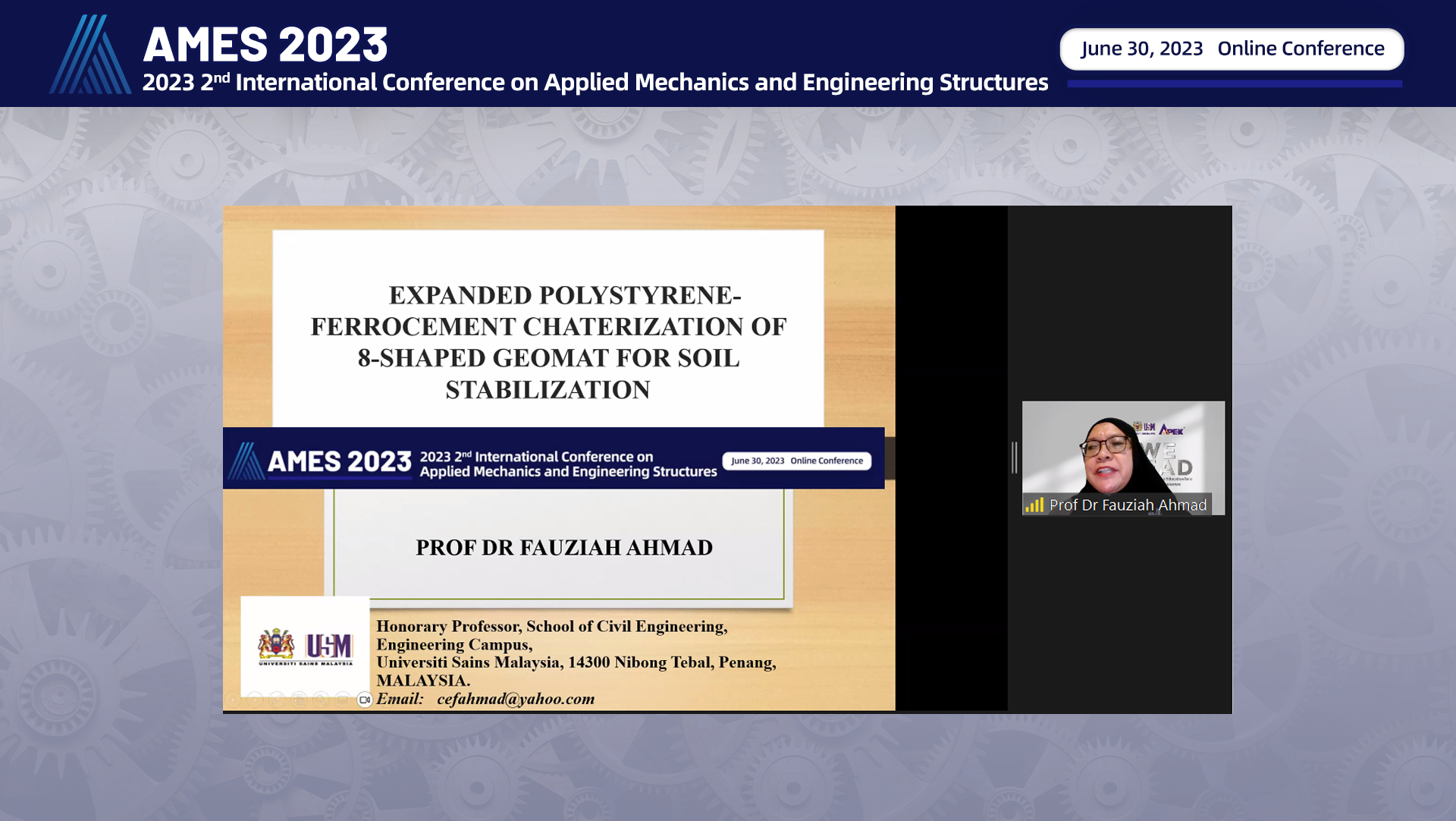Click the slideshow zoom magnifier control

[321, 700]
